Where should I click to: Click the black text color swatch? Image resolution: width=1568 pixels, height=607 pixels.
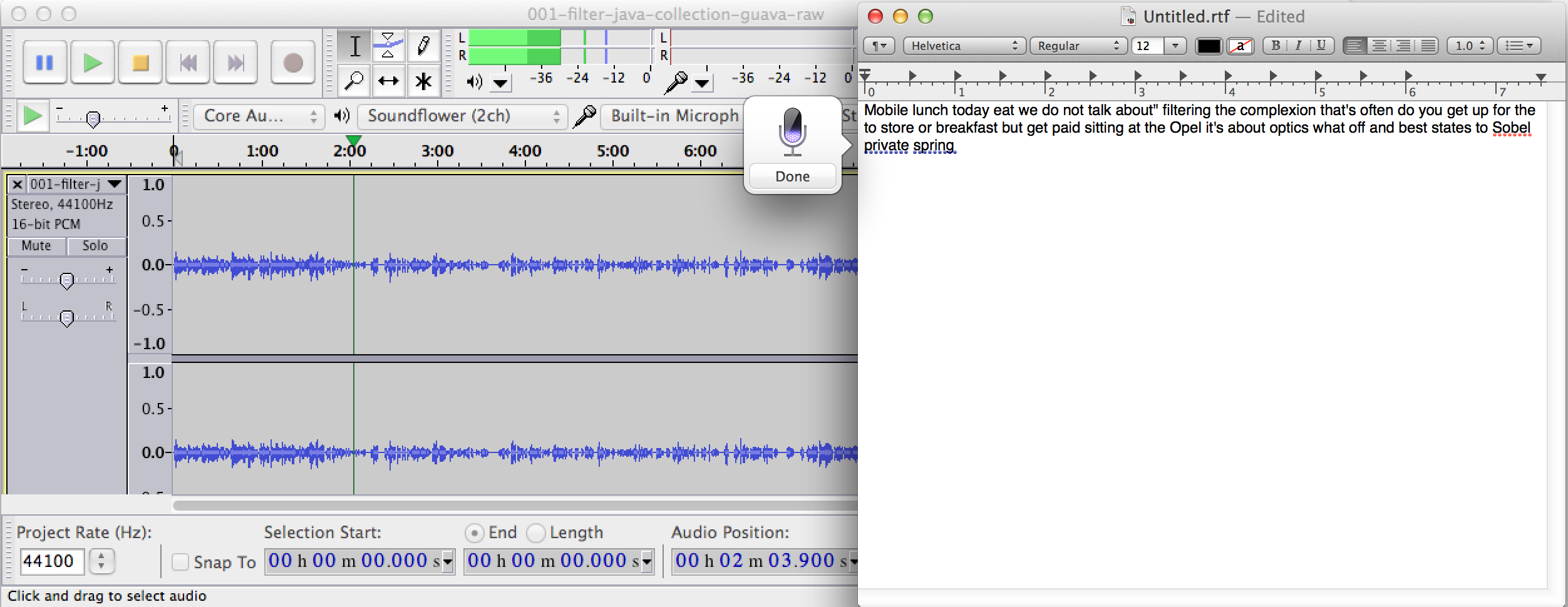[x=1209, y=46]
